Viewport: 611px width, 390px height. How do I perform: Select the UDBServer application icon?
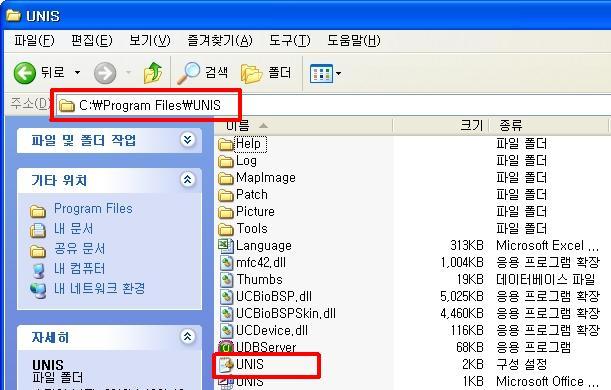[226, 347]
